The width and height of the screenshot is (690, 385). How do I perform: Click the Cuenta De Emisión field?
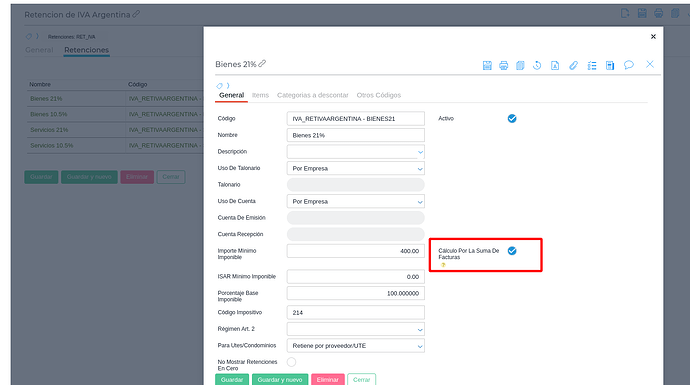click(356, 218)
